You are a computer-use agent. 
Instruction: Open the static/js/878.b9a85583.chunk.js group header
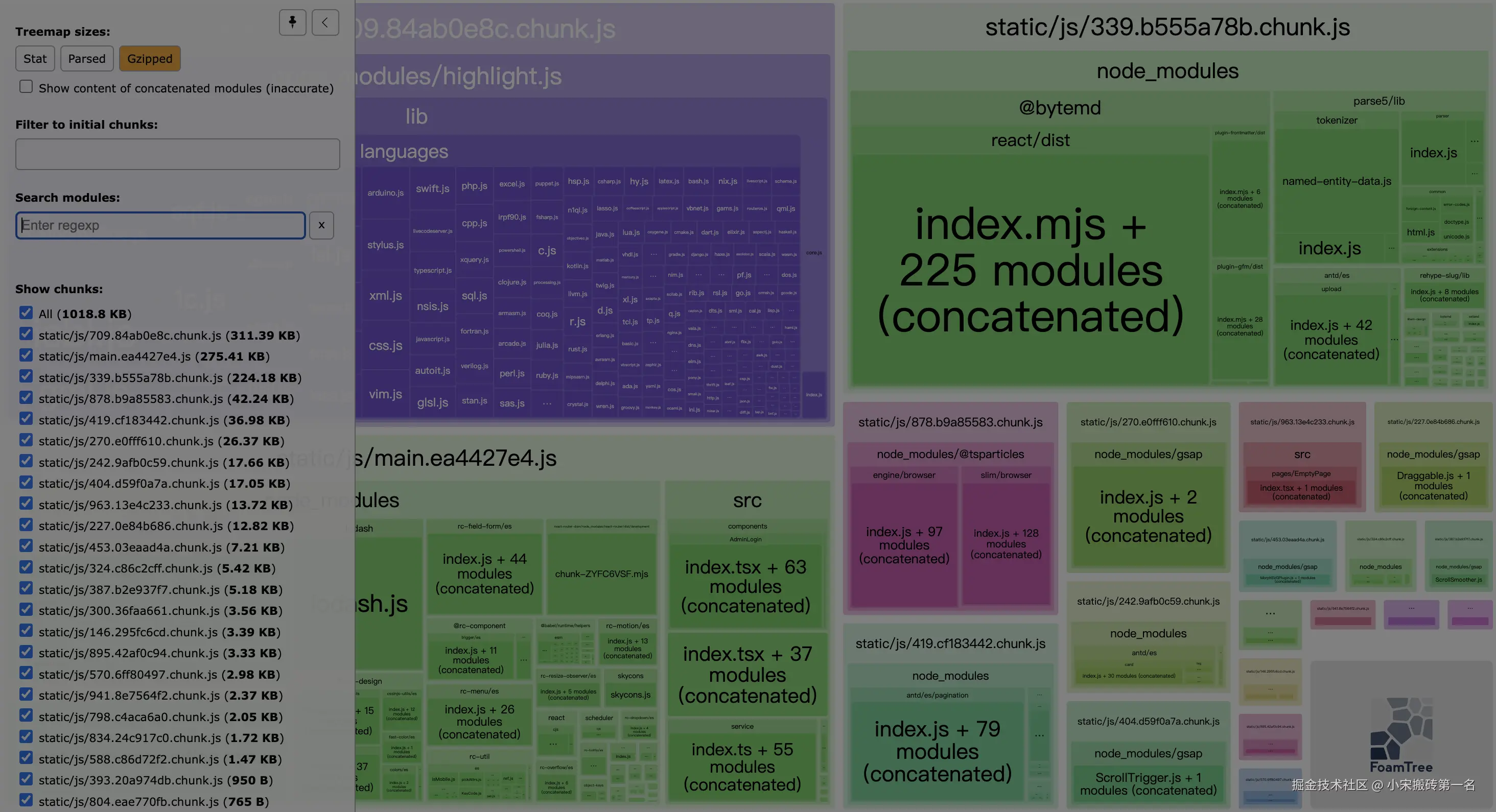(x=950, y=422)
